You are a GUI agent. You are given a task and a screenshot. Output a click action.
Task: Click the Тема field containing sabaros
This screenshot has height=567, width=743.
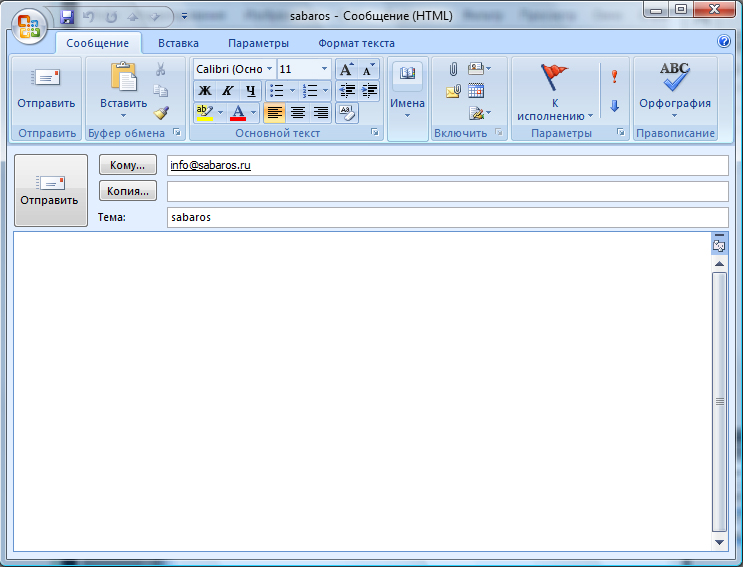click(447, 217)
